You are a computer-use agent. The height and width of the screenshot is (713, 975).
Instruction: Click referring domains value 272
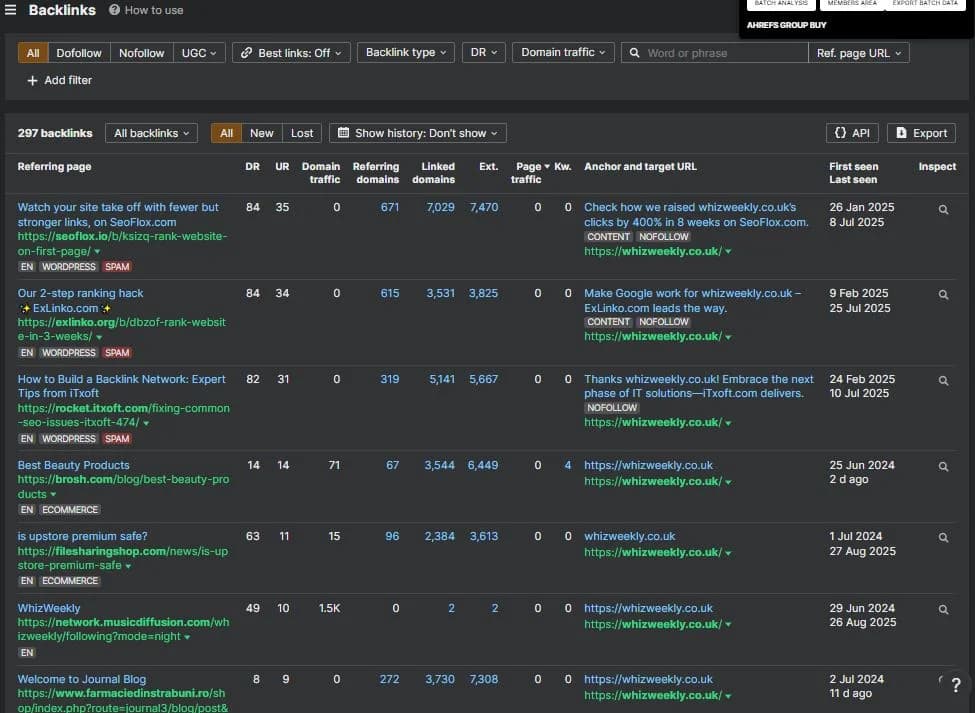[390, 679]
